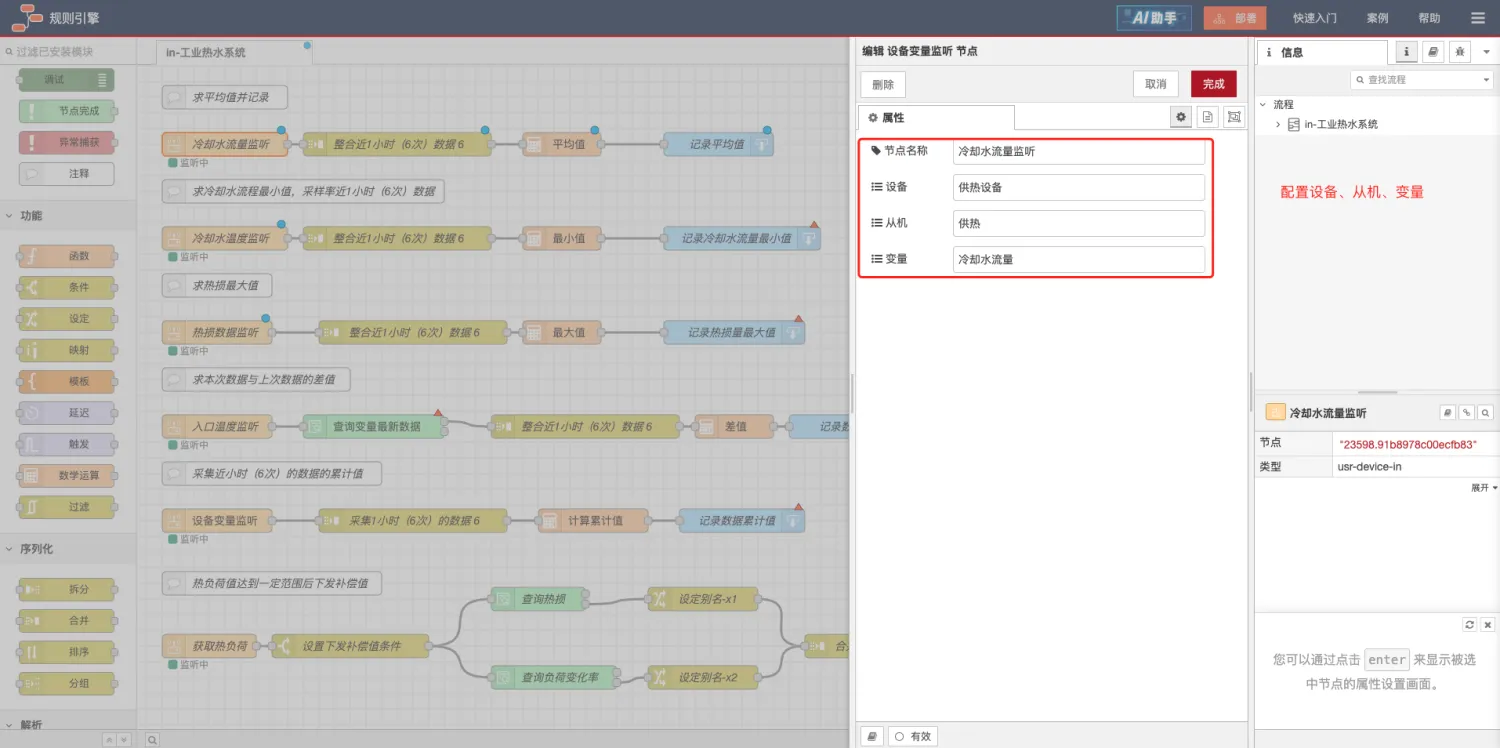This screenshot has width=1500, height=748.
Task: Open the node description document icon
Action: tap(1208, 117)
